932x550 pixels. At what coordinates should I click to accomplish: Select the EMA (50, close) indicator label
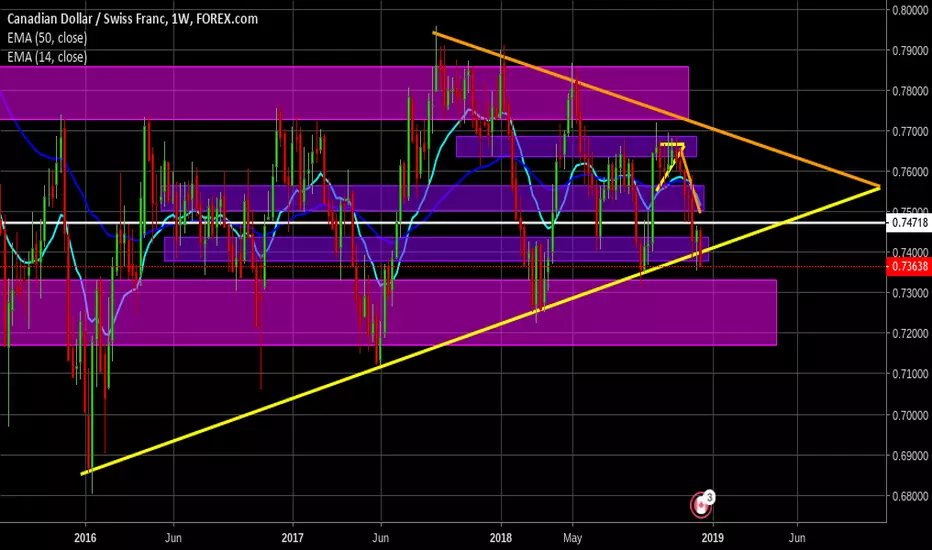point(47,38)
